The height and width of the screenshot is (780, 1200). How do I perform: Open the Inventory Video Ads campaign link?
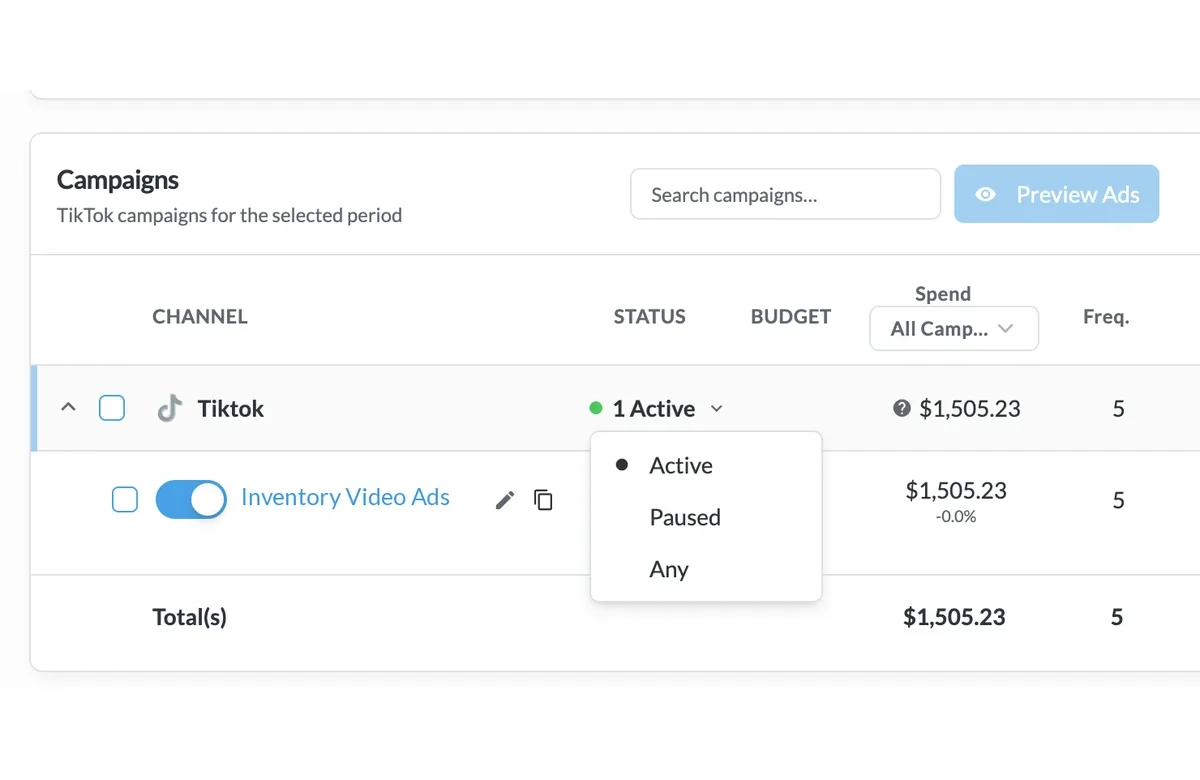pyautogui.click(x=346, y=497)
